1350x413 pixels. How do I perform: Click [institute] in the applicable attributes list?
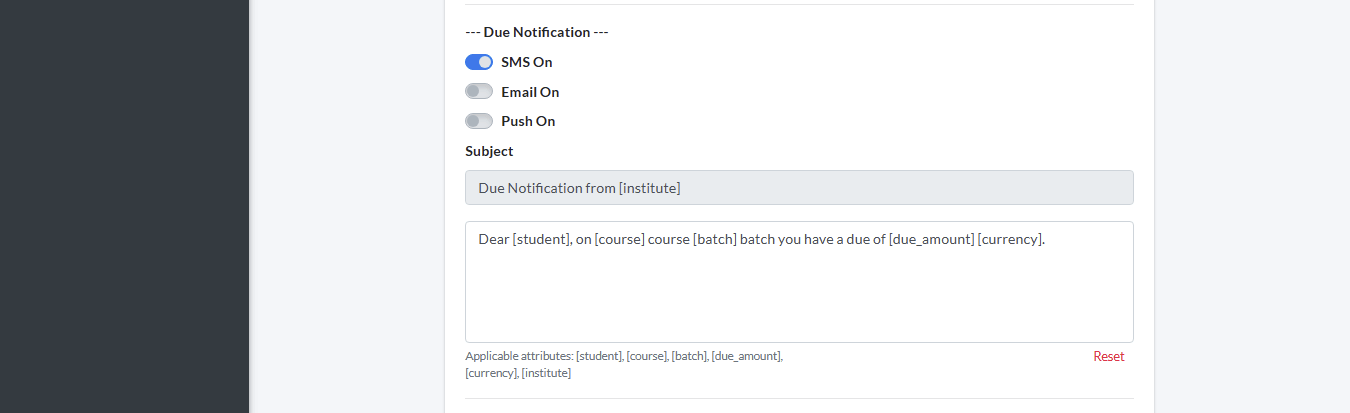pos(545,373)
